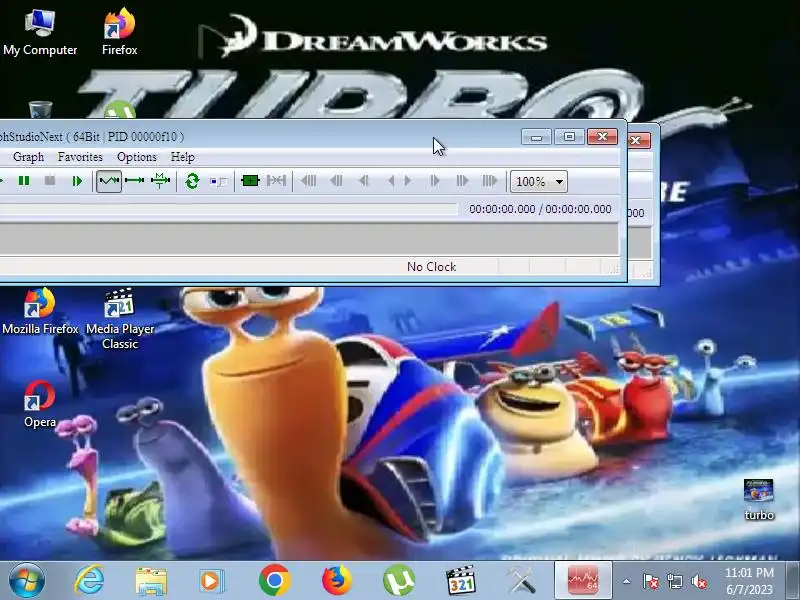Viewport: 800px width, 600px height.
Task: Toggle the Intelligent Connect mode icon
Action: click(x=109, y=181)
